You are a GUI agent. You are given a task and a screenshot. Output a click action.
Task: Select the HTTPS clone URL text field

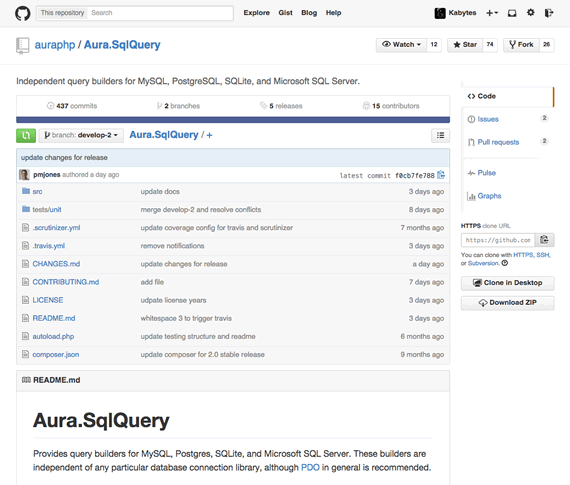coord(498,240)
